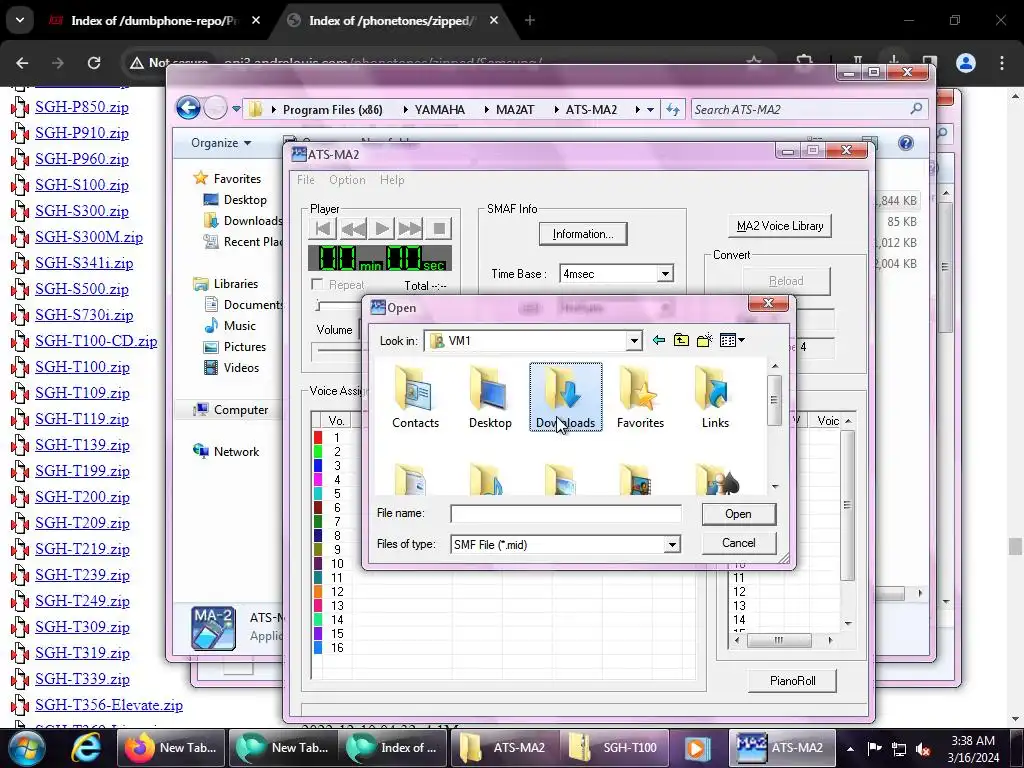Click the MA2 Voice Library button
The image size is (1024, 768).
pos(780,226)
